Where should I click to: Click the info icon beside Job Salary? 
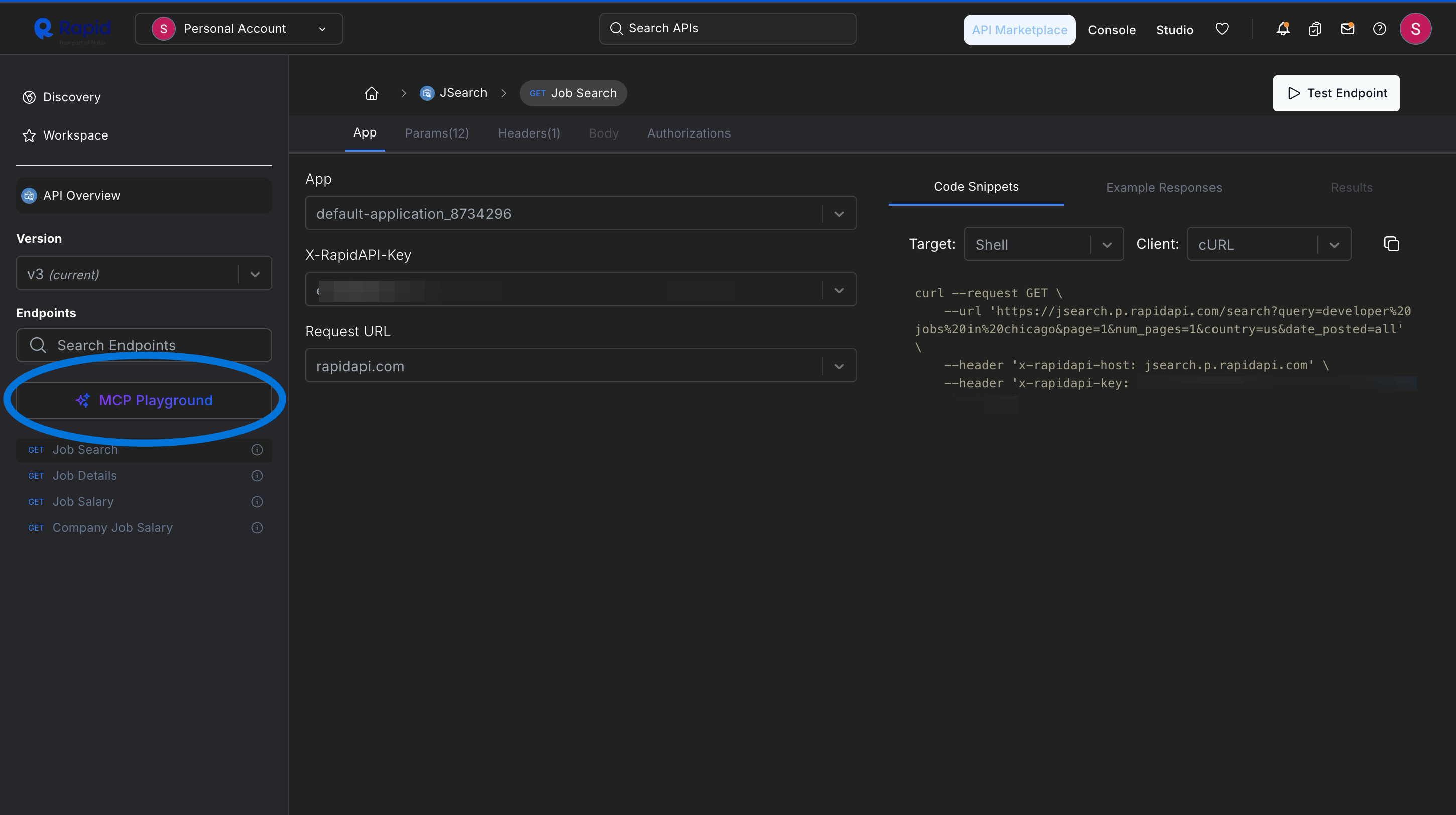click(257, 501)
